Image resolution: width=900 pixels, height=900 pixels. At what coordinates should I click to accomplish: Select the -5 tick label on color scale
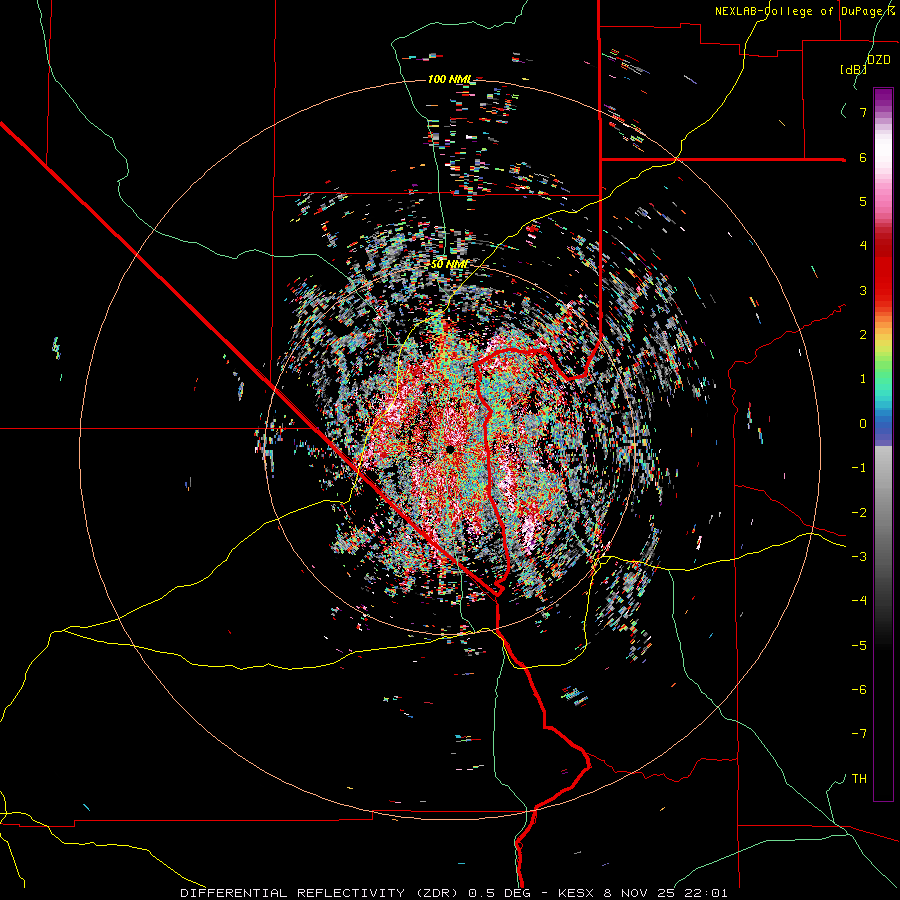[859, 646]
